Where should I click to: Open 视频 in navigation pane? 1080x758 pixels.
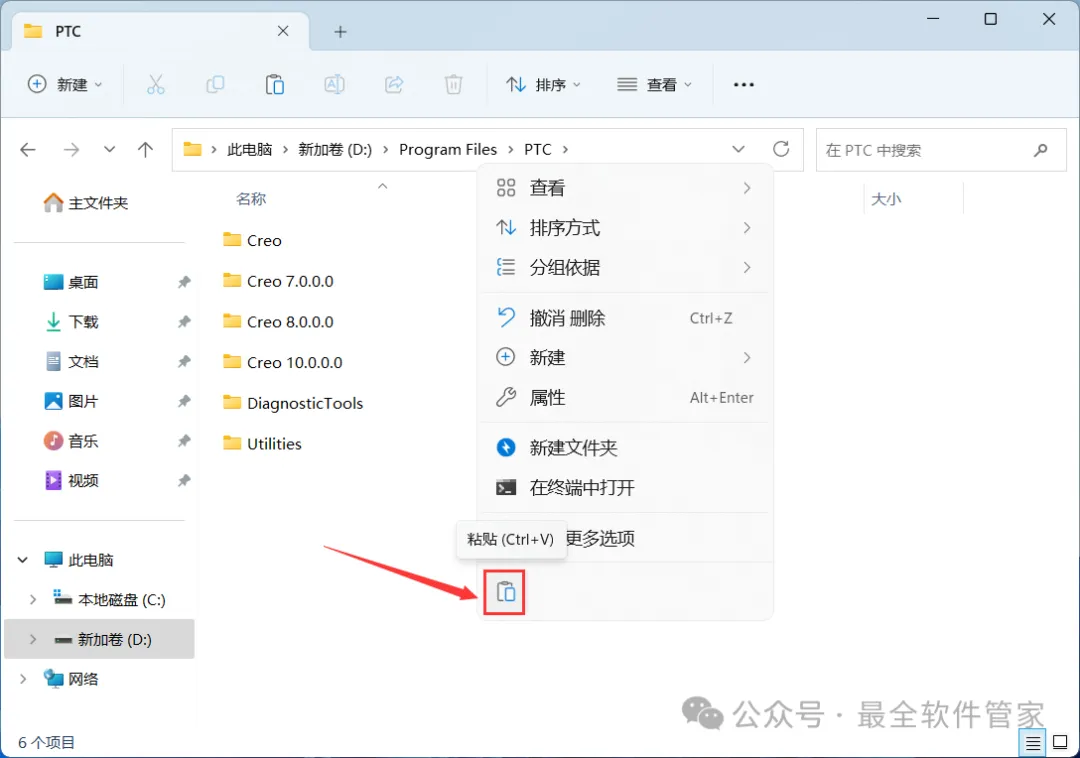(x=71, y=481)
